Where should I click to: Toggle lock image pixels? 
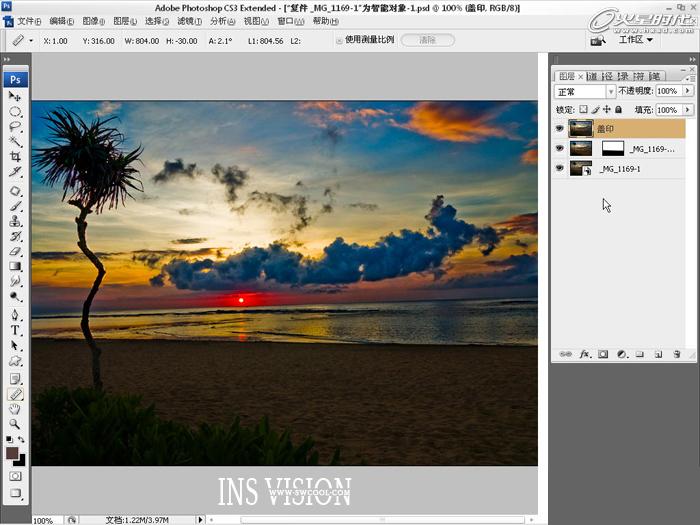coord(595,109)
